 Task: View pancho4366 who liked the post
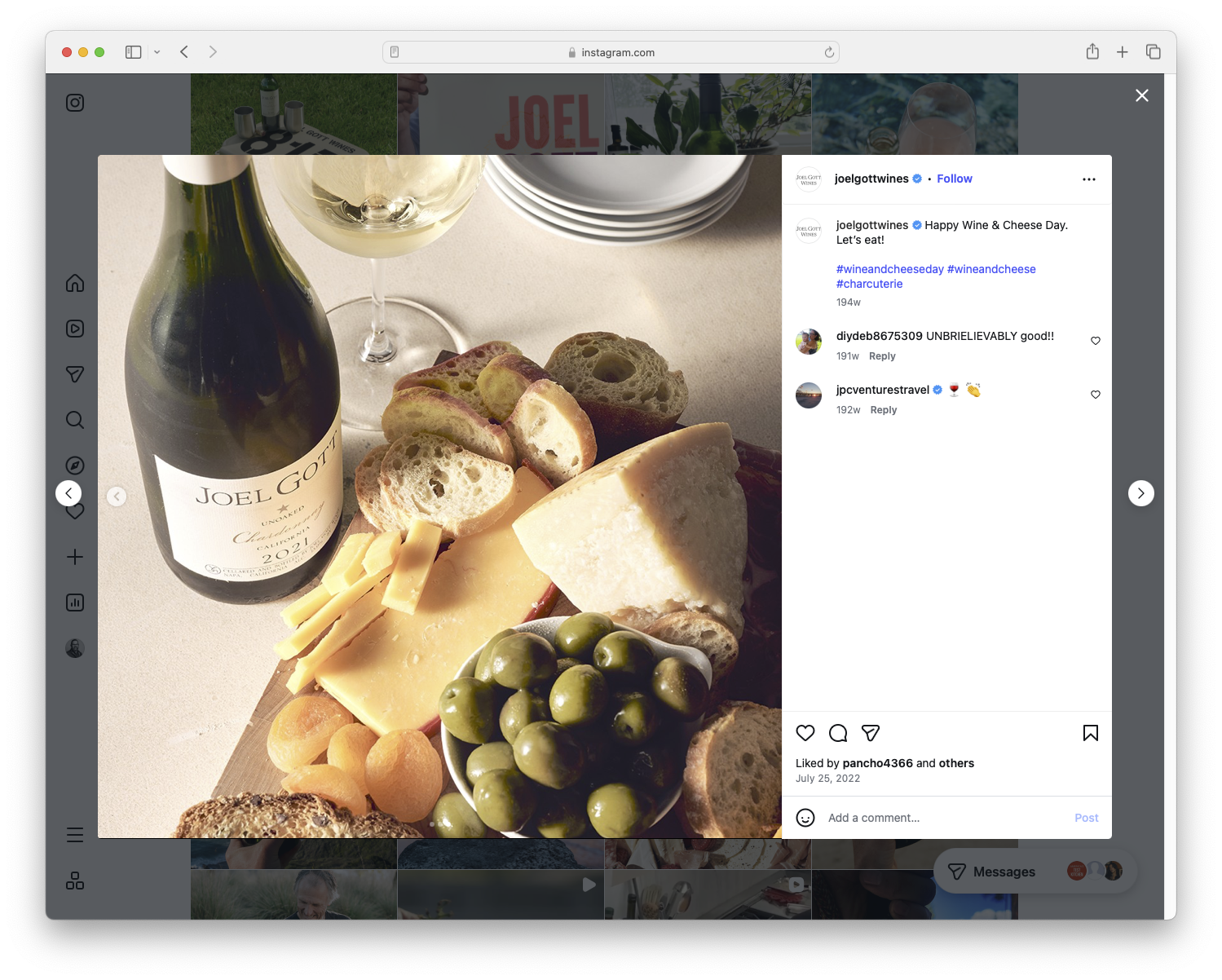click(x=877, y=763)
